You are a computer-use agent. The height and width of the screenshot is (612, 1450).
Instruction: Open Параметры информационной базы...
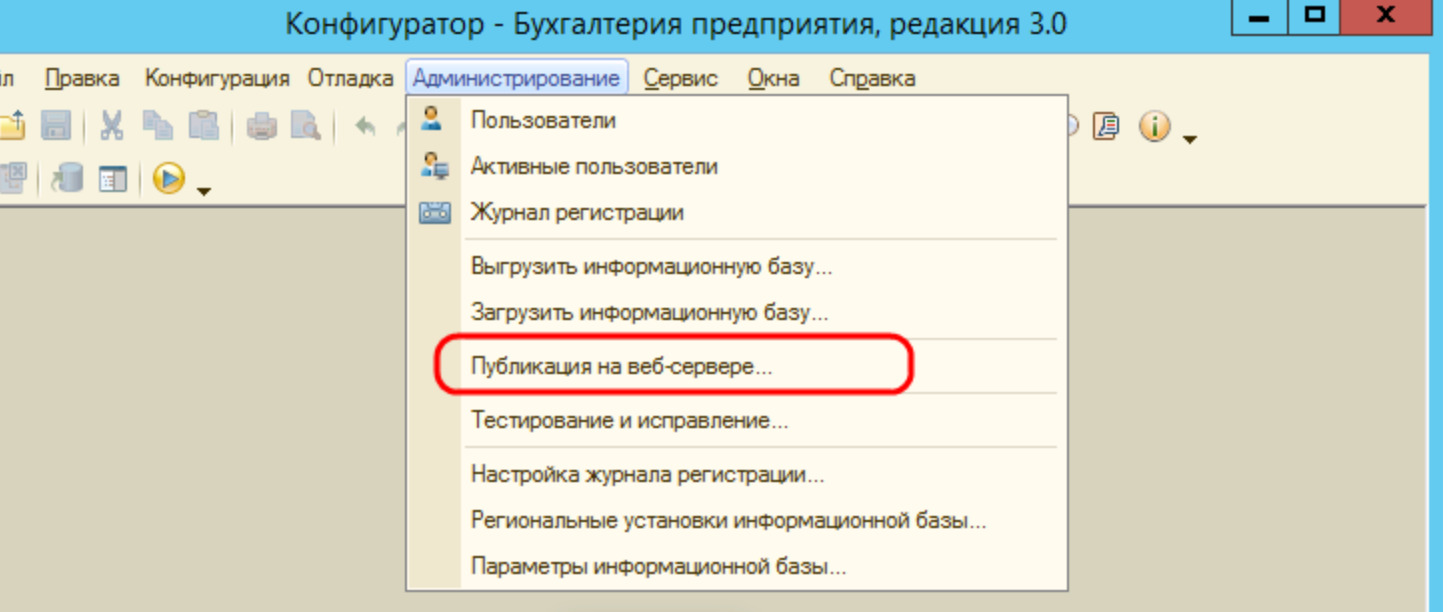pyautogui.click(x=737, y=567)
